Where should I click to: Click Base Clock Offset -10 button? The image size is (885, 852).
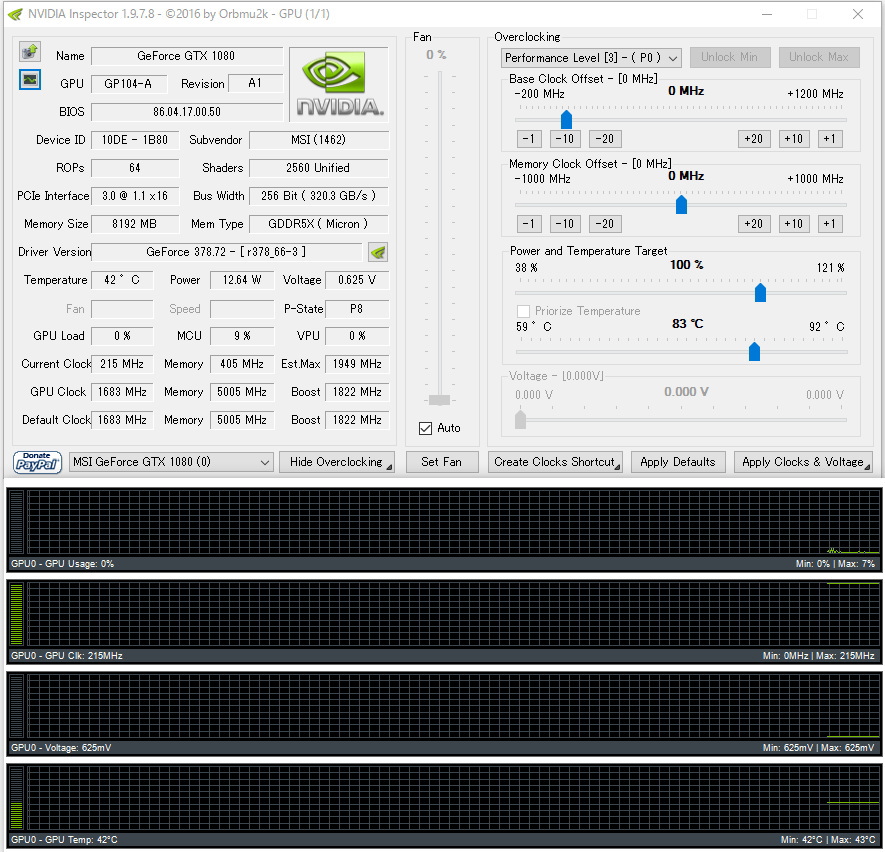565,139
